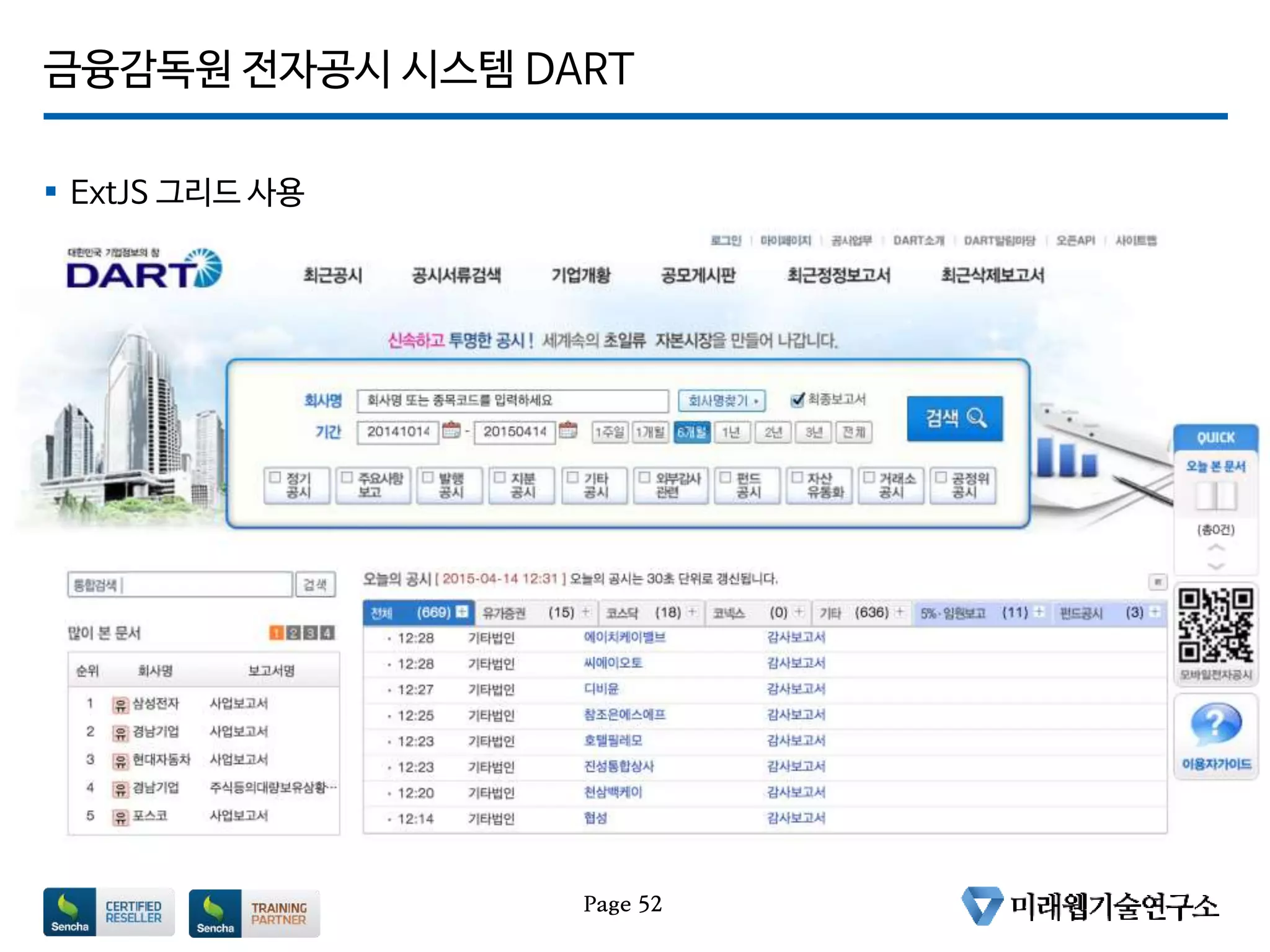Click the 사이트맵 link at top
This screenshot has width=1270, height=952.
(1135, 240)
